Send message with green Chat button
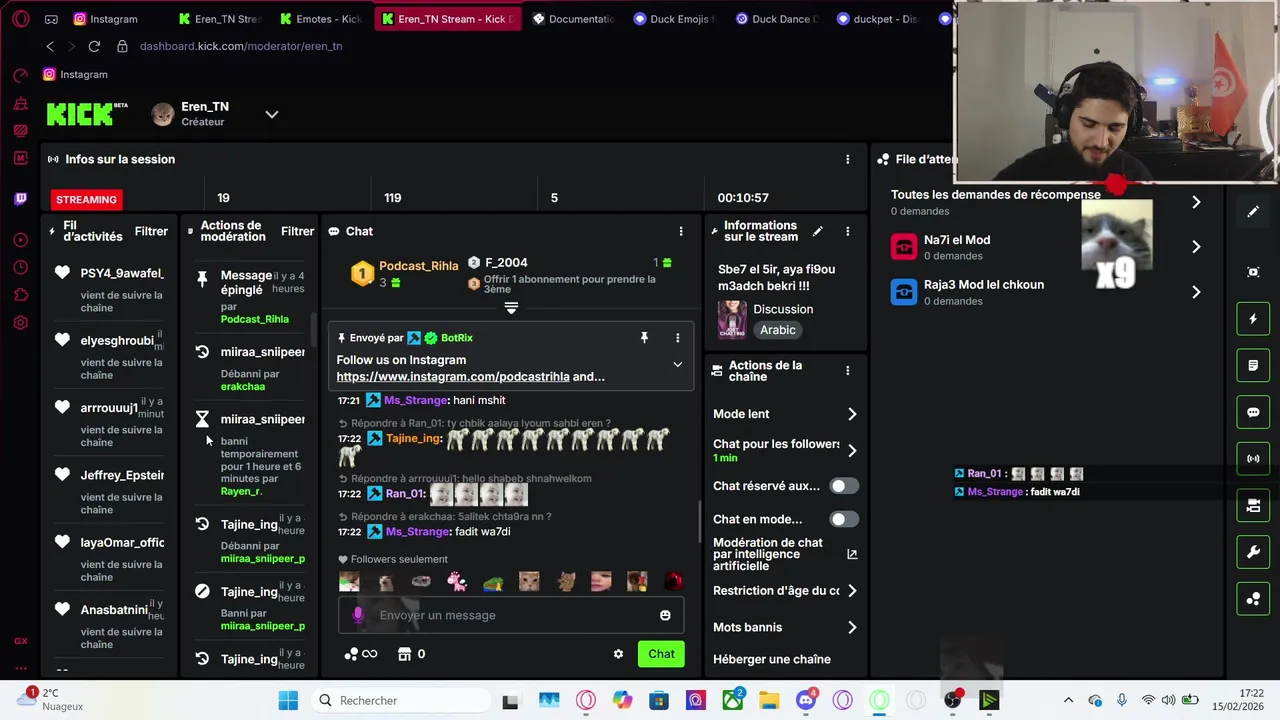The height and width of the screenshot is (720, 1280). pyautogui.click(x=661, y=654)
